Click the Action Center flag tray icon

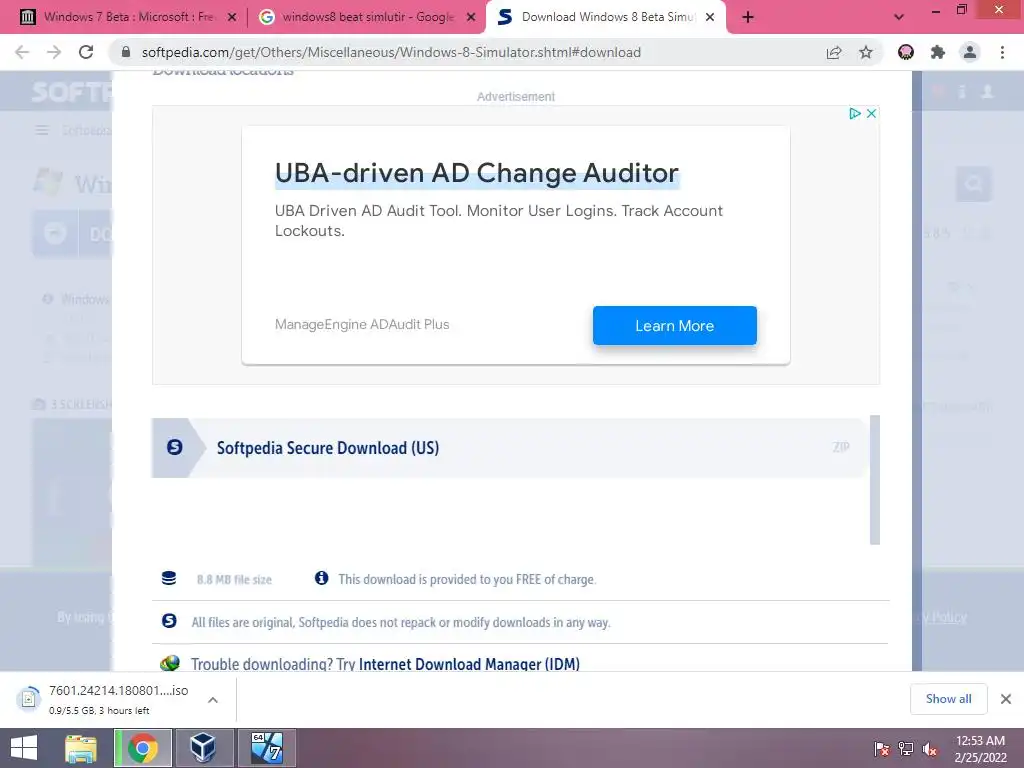[x=882, y=749]
